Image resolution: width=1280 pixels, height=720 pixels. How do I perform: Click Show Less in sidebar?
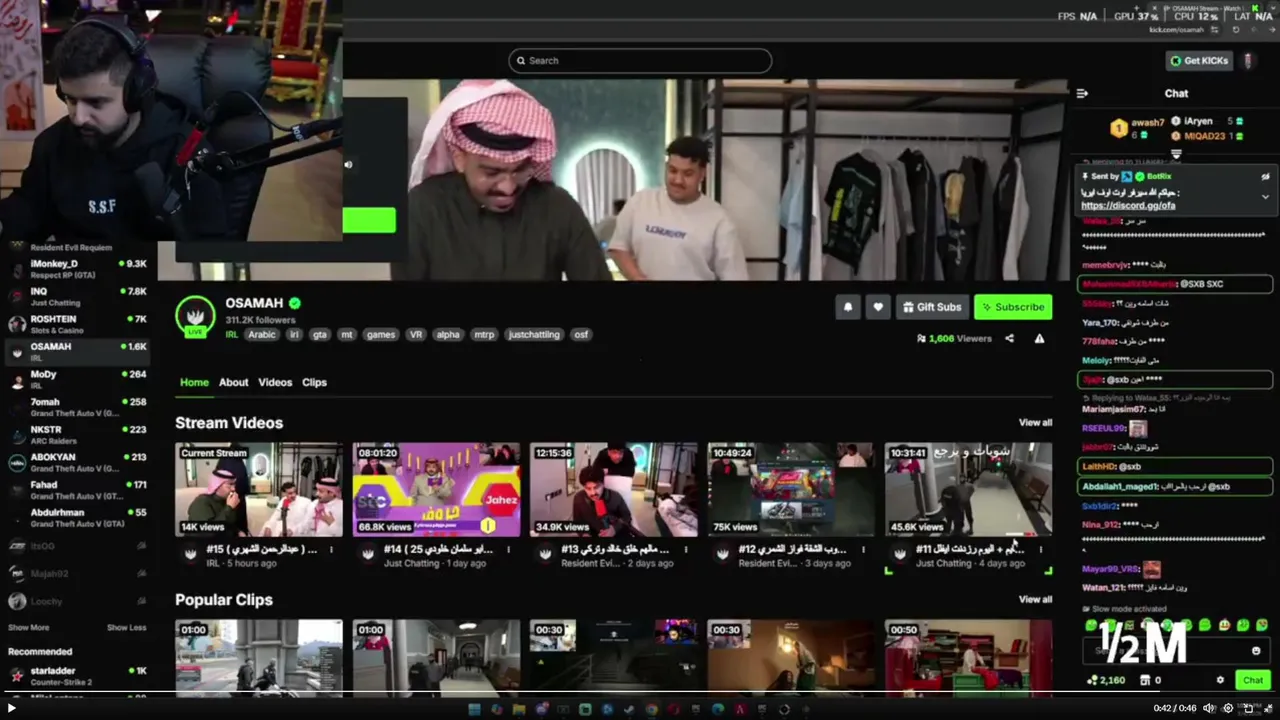click(126, 628)
